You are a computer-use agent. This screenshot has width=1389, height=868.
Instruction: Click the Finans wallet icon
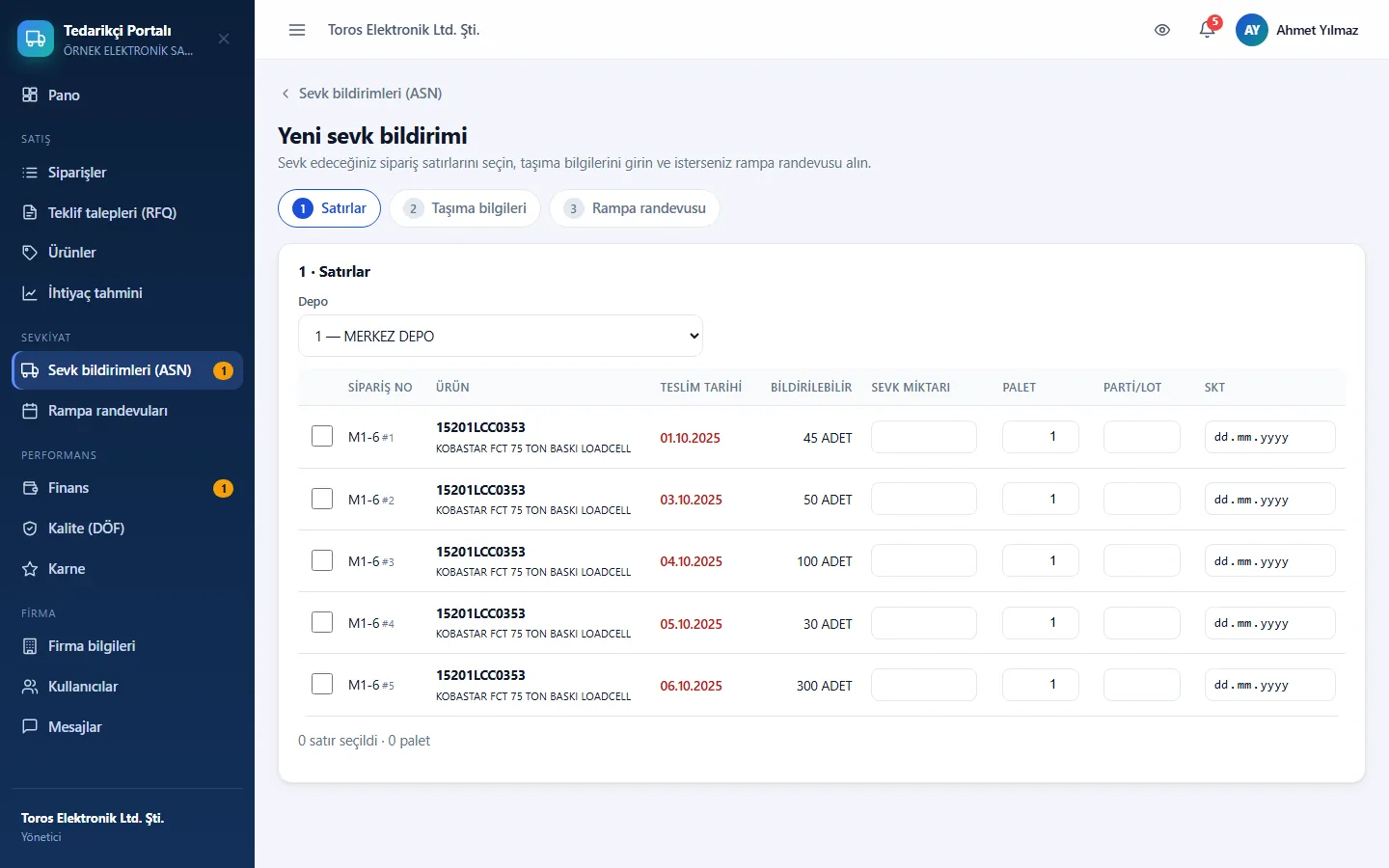coord(30,488)
